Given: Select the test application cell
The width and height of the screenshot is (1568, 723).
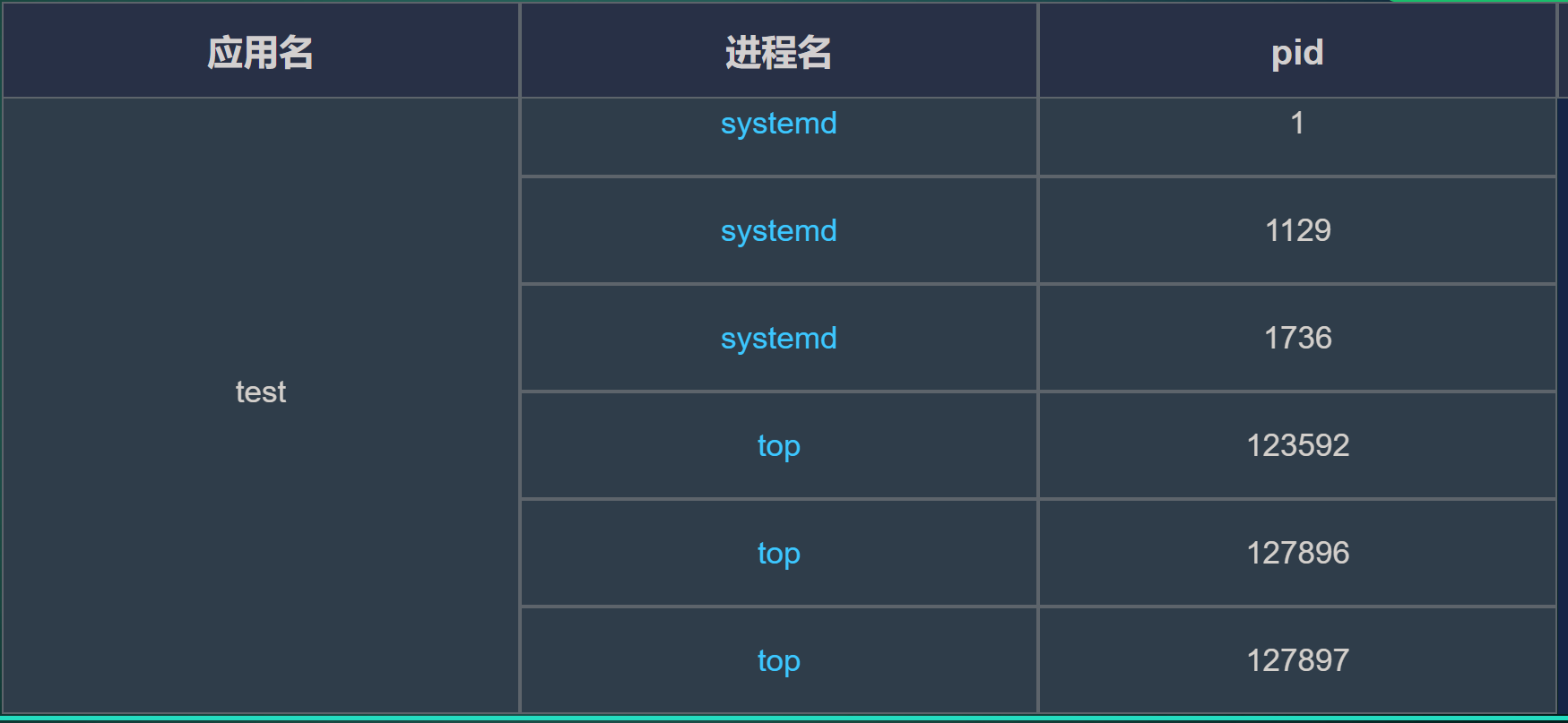Looking at the screenshot, I should [x=260, y=392].
